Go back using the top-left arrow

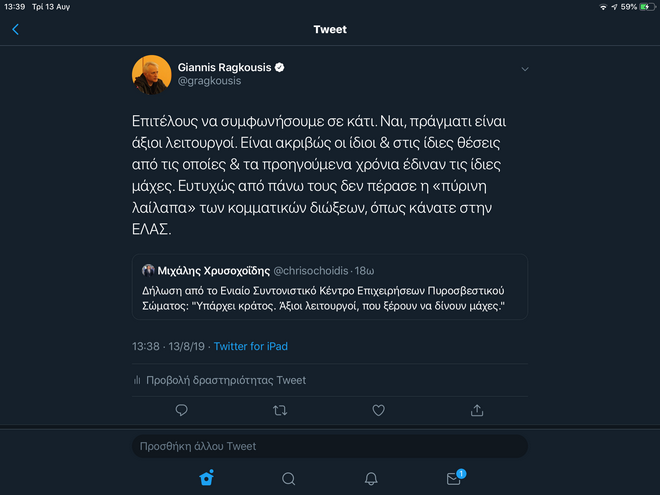(x=15, y=30)
